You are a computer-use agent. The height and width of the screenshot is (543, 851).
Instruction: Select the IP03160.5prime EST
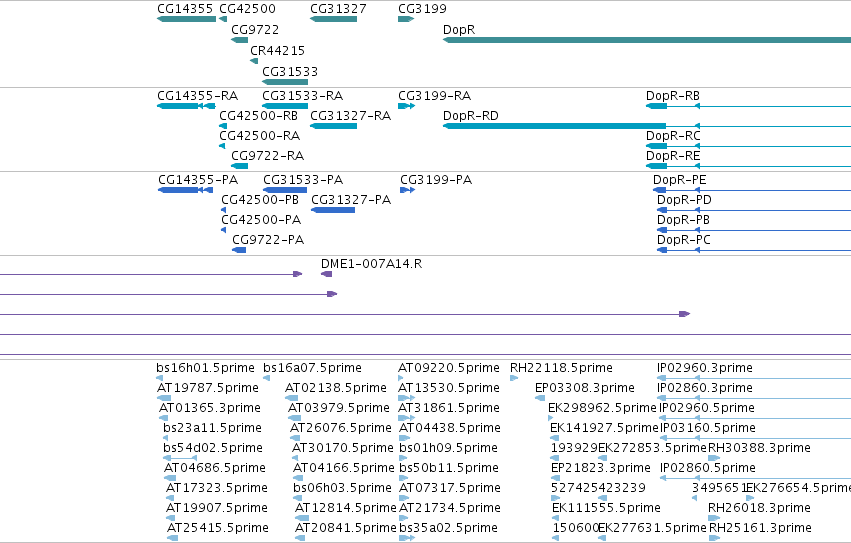click(x=755, y=438)
